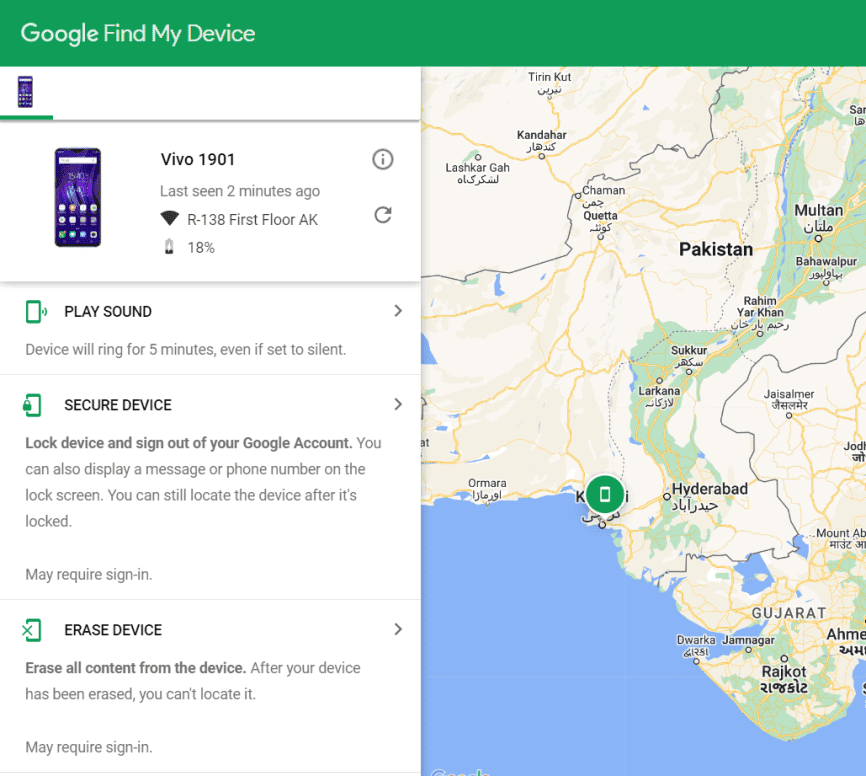Expand Erase Device chevron arrow
The height and width of the screenshot is (776, 866).
398,629
